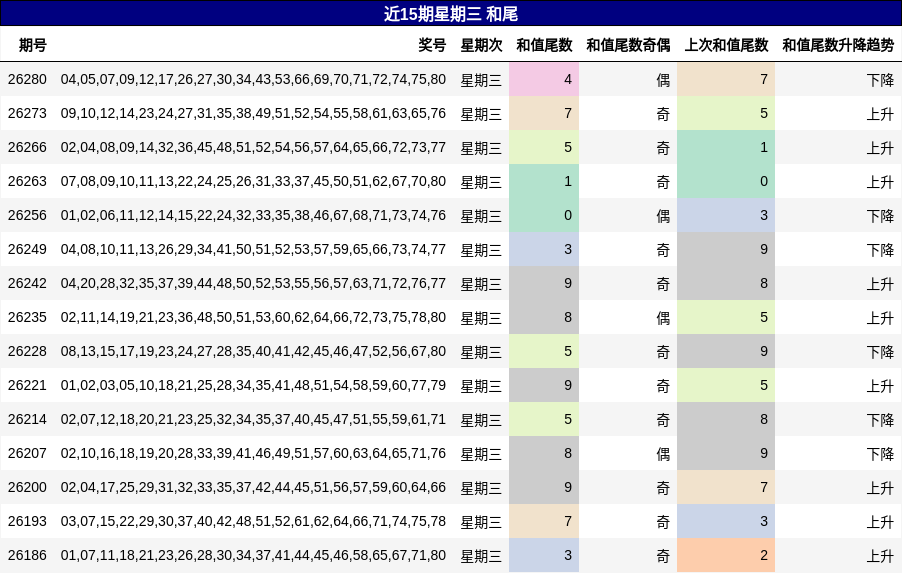Click winning numbers beginning 02,10,16,18,19
This screenshot has width=902, height=573.
coord(253,453)
